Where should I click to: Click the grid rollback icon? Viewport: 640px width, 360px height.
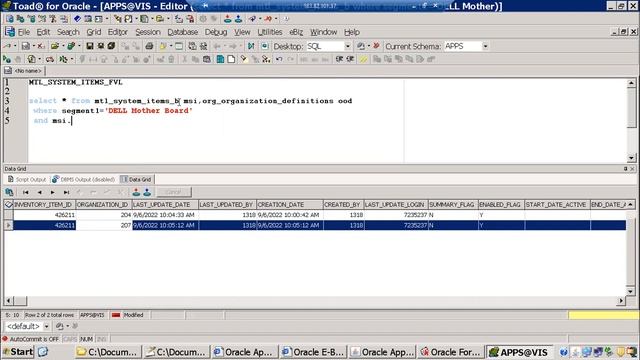(x=147, y=192)
